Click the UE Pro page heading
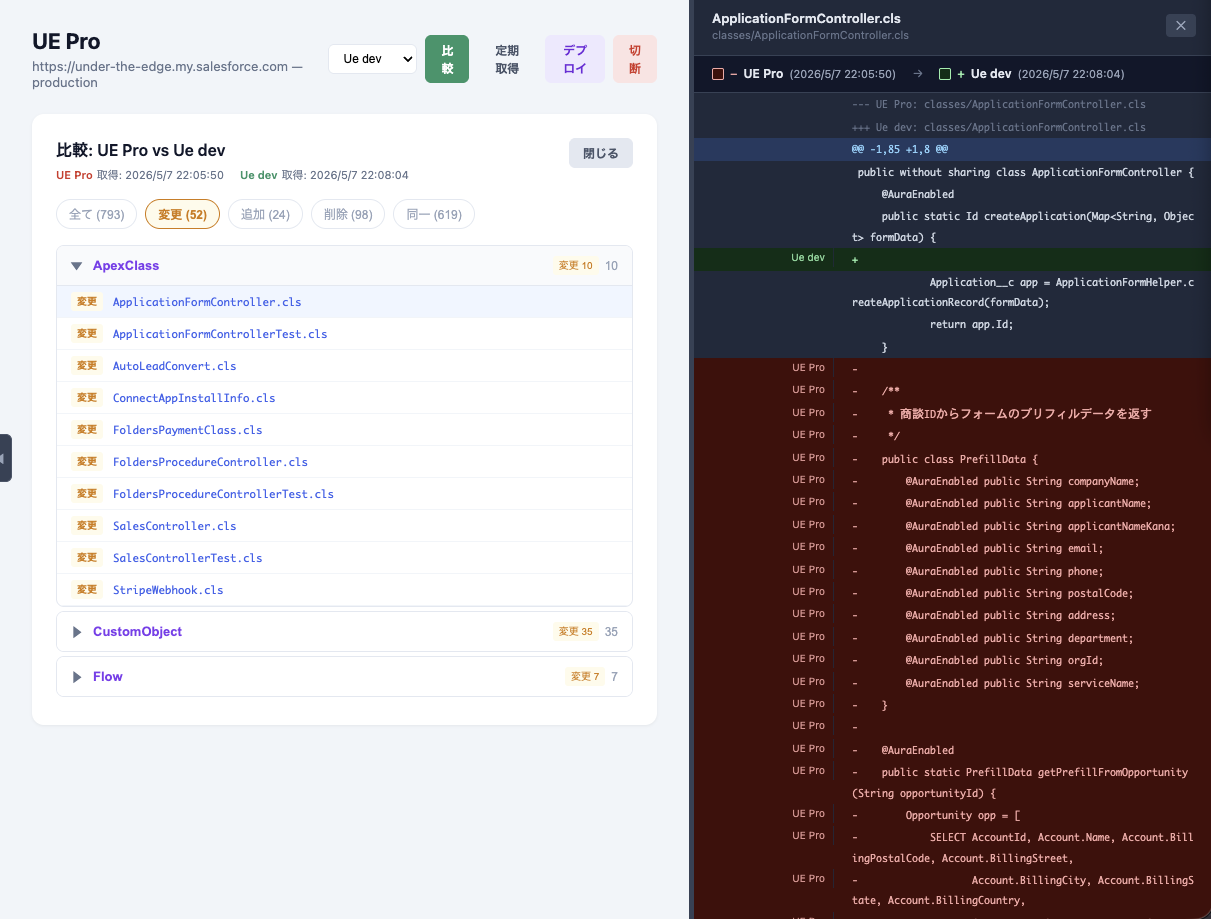The height and width of the screenshot is (919, 1211). [66, 41]
